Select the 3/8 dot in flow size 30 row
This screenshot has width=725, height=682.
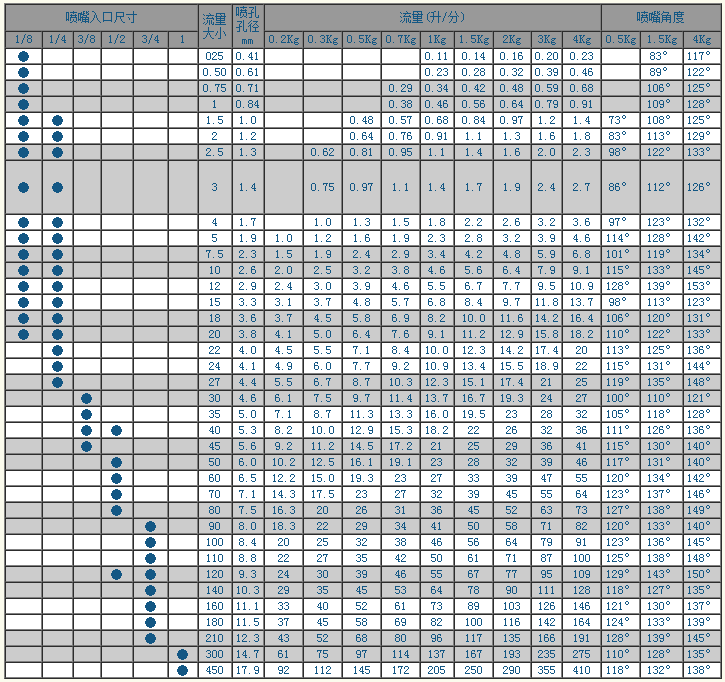pyautogui.click(x=86, y=398)
